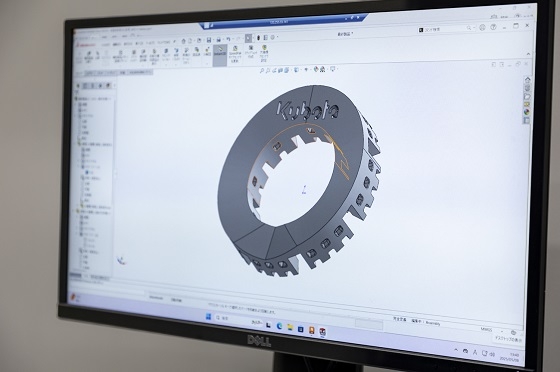The image size is (560, 372).
Task: Open the Appearances sphere icon in right task pane
Action: pyautogui.click(x=526, y=112)
